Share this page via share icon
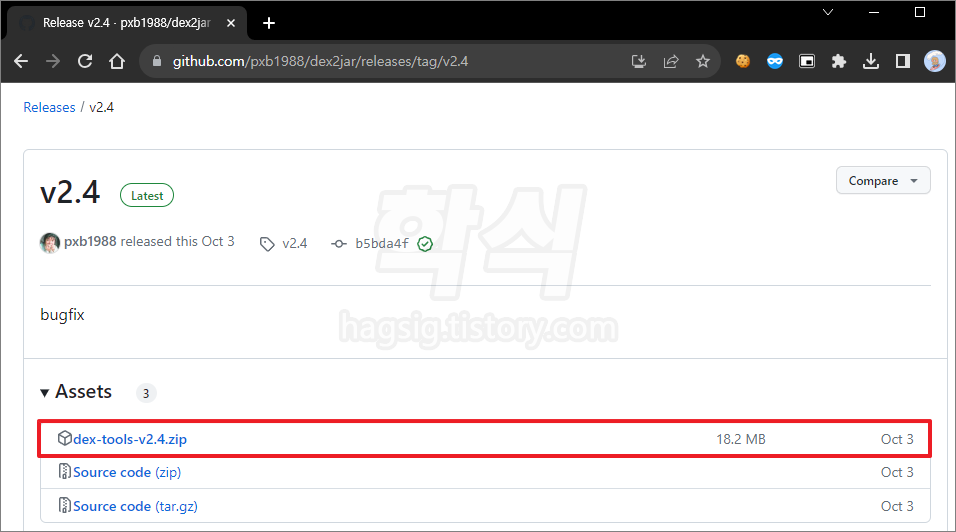This screenshot has width=956, height=532. tap(671, 61)
